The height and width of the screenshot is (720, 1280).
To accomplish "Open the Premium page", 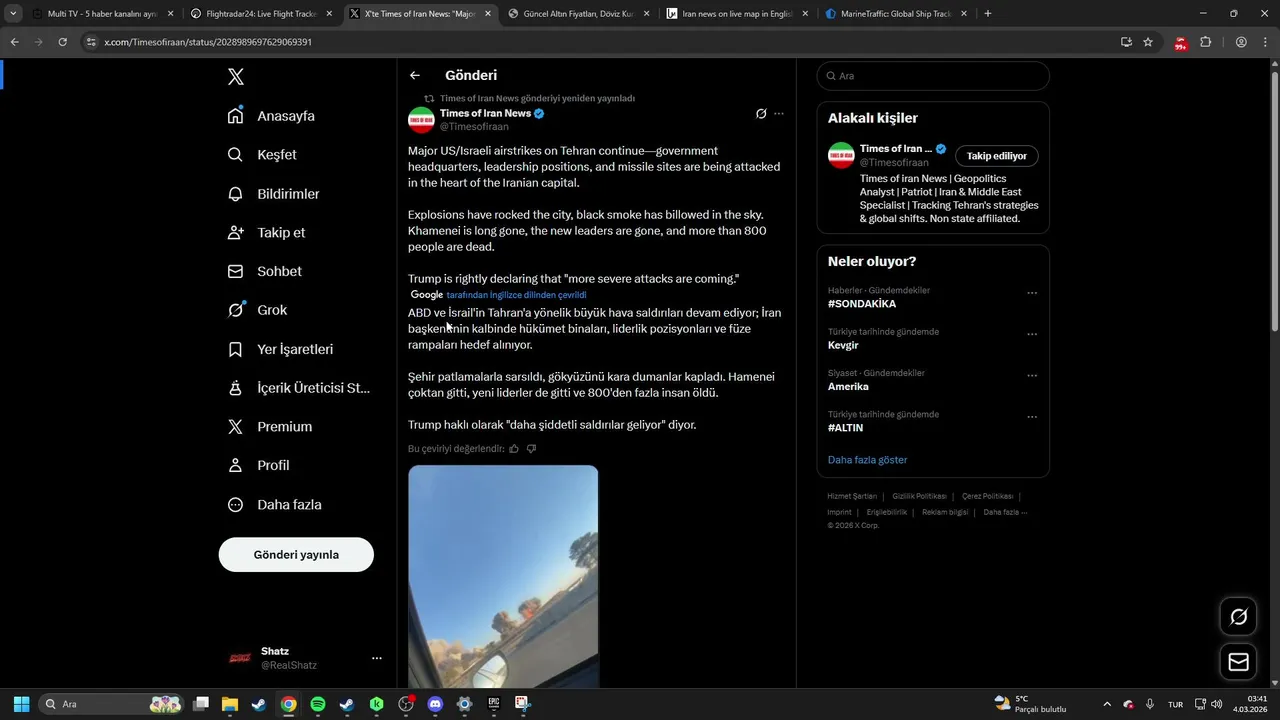I will coord(270,426).
